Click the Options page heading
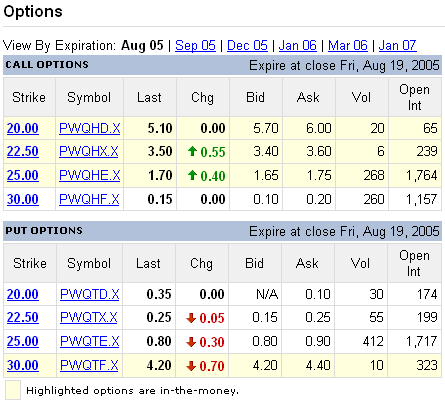This screenshot has width=445, height=403. 33,12
